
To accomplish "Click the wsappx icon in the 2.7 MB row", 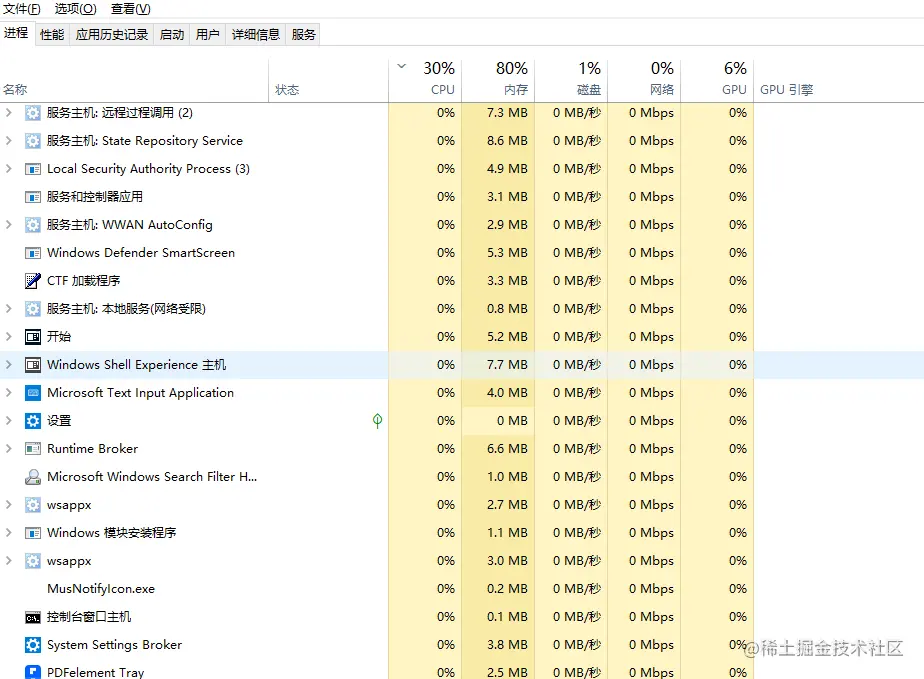I will tap(33, 505).
